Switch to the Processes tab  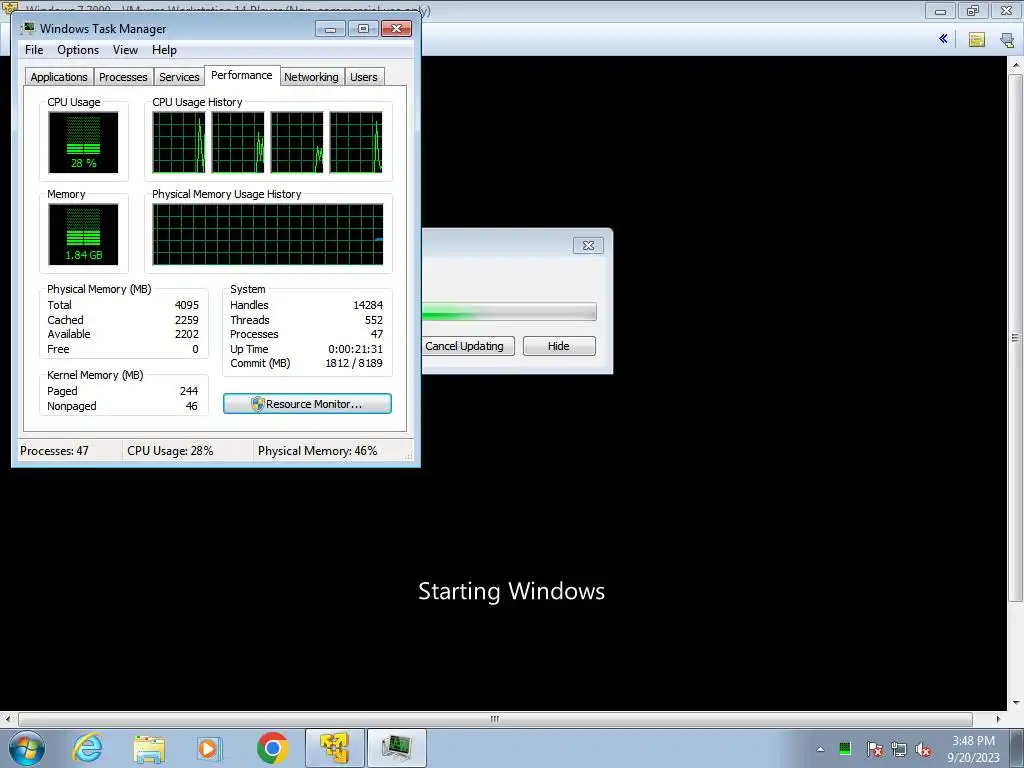(x=123, y=76)
